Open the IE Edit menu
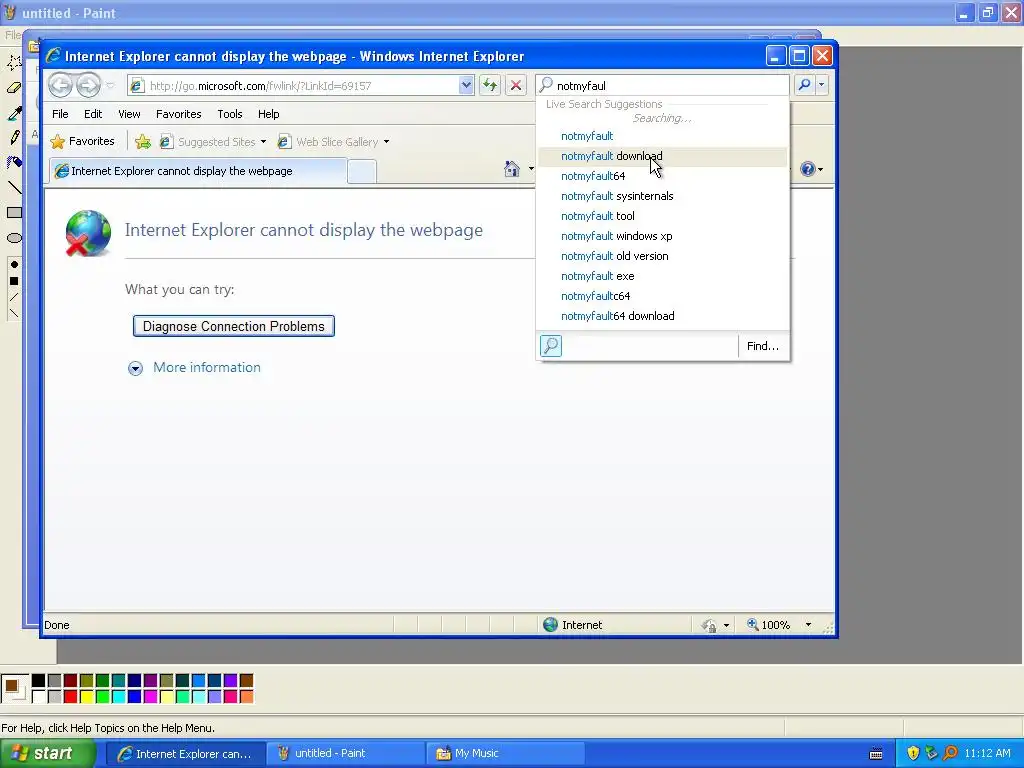1024x768 pixels. point(93,114)
